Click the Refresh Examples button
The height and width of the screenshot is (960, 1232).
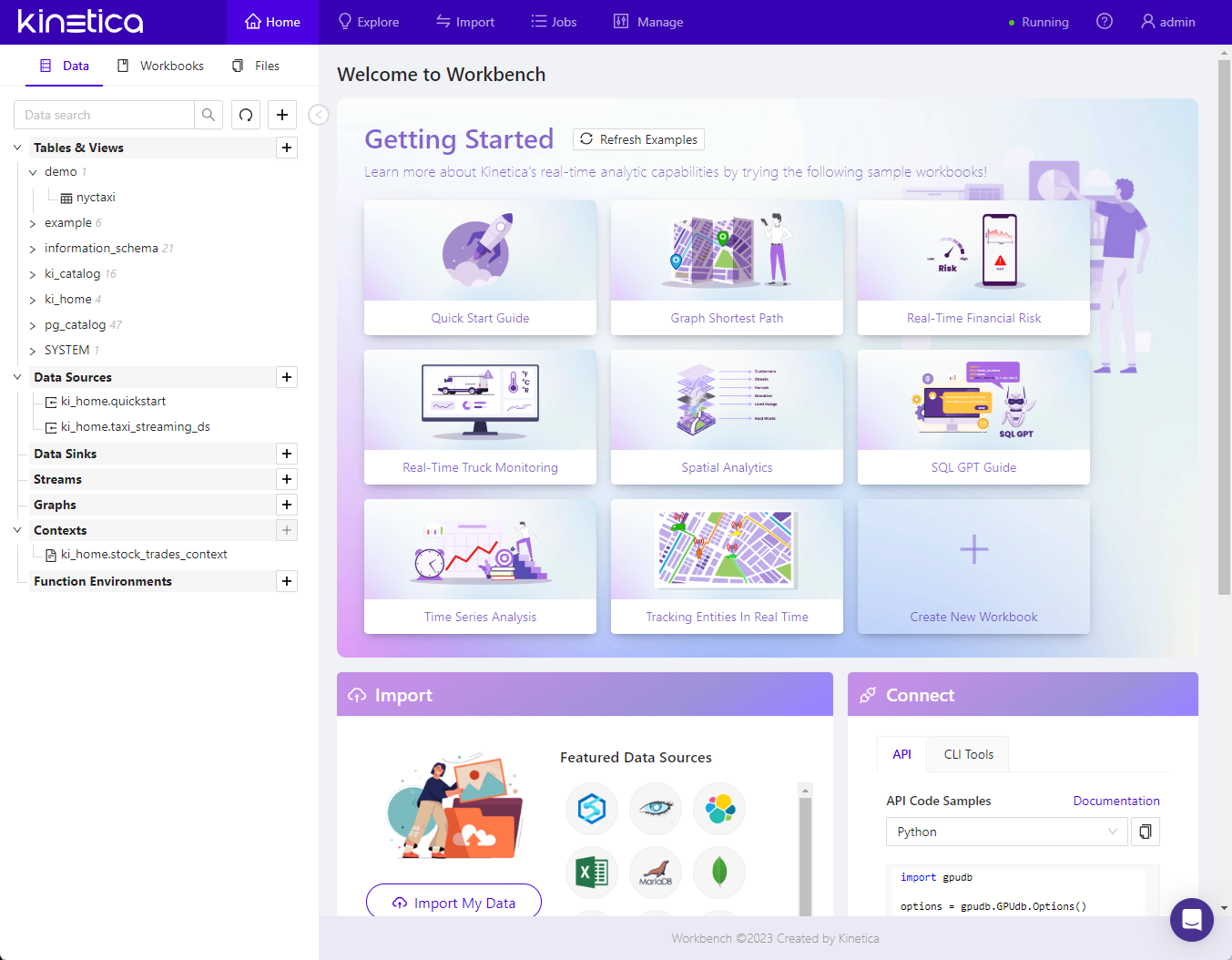[638, 139]
